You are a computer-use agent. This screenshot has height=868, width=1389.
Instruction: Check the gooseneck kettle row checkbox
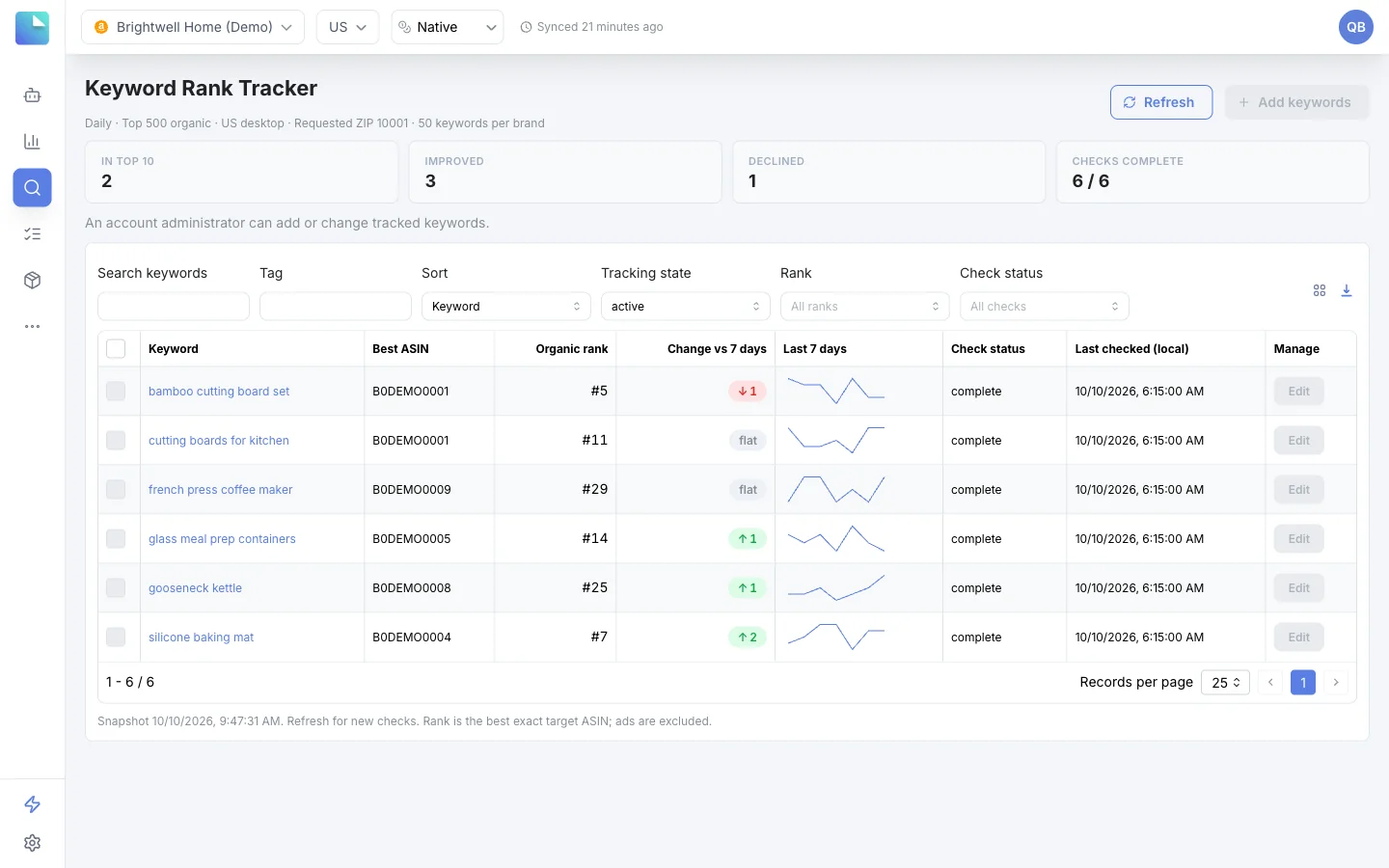pyautogui.click(x=116, y=587)
